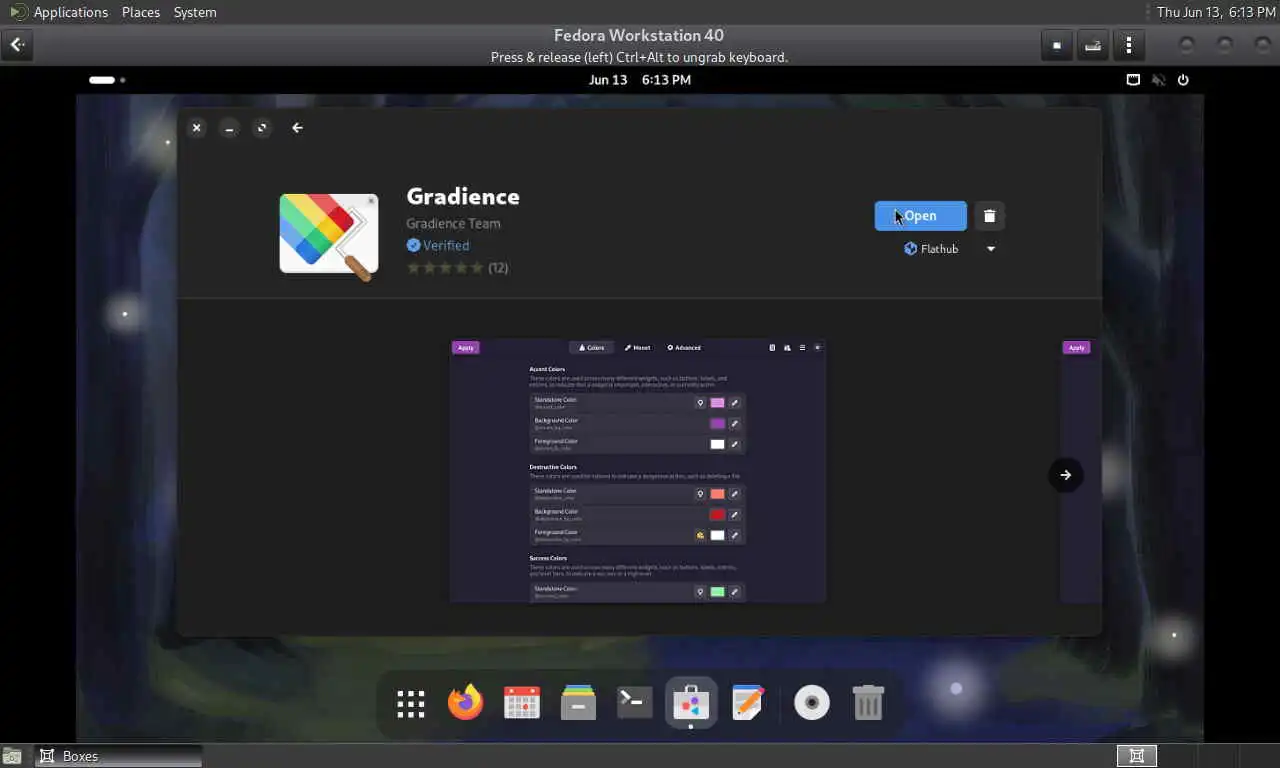1280x768 pixels.
Task: Open the Boxes three-dot menu
Action: click(x=1129, y=45)
